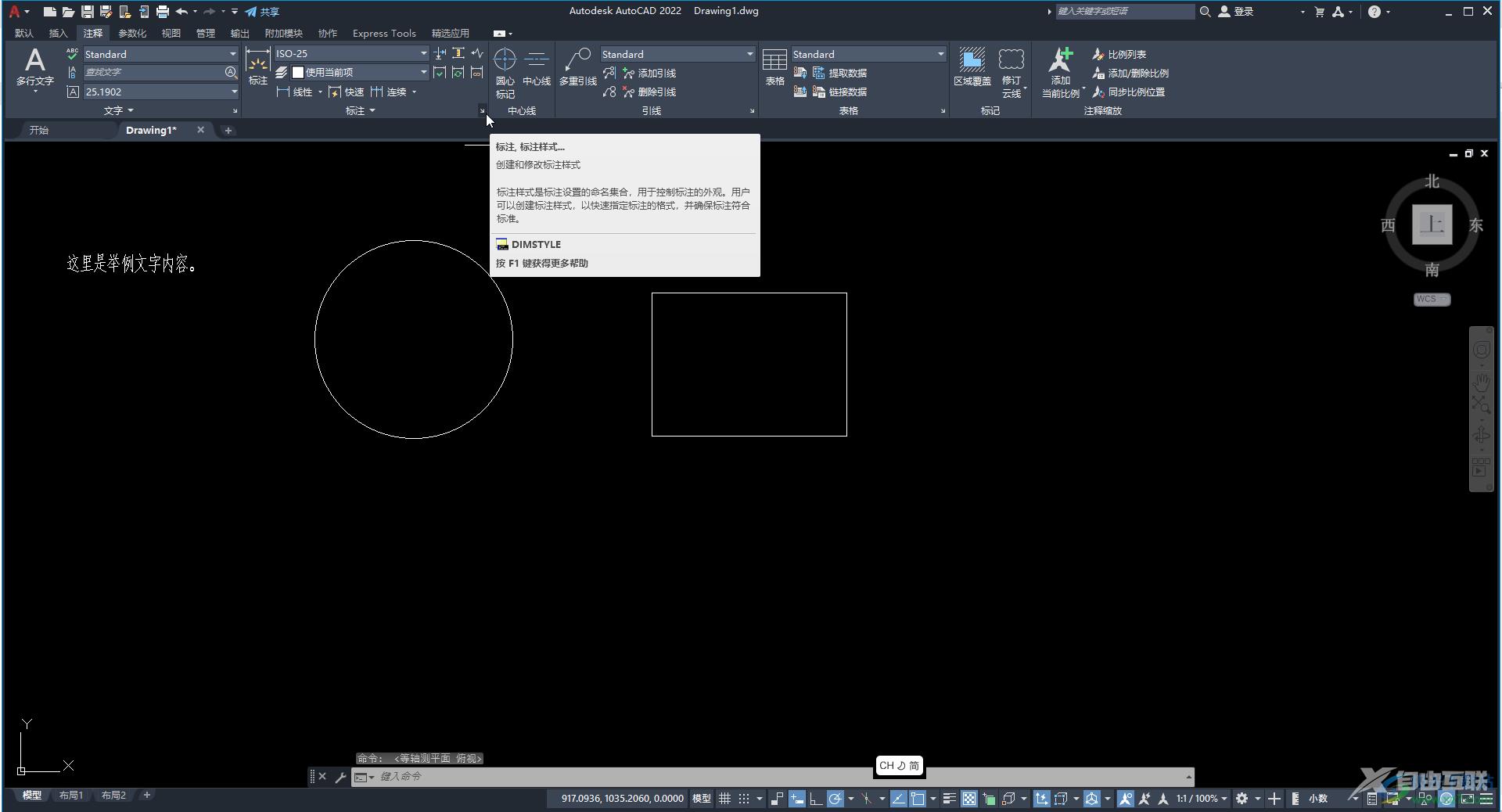Click the 上 top face of ViewCube
Viewport: 1502px width, 812px height.
tap(1432, 225)
